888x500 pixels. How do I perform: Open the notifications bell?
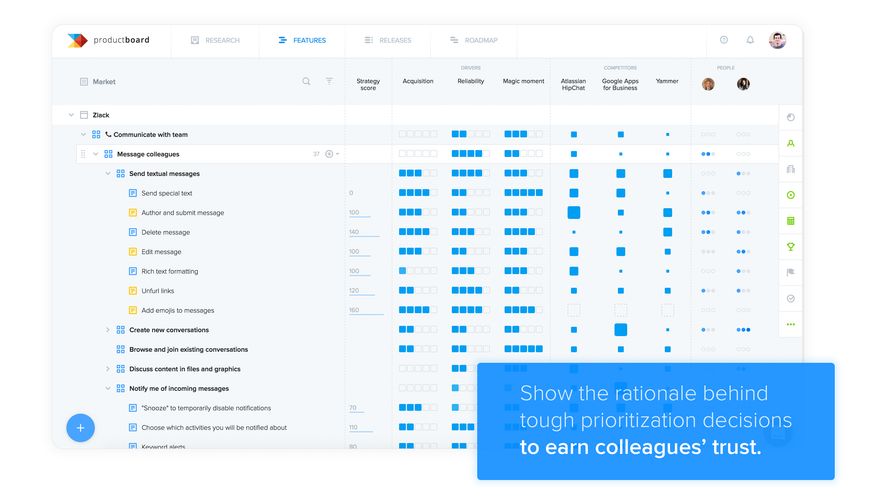750,40
